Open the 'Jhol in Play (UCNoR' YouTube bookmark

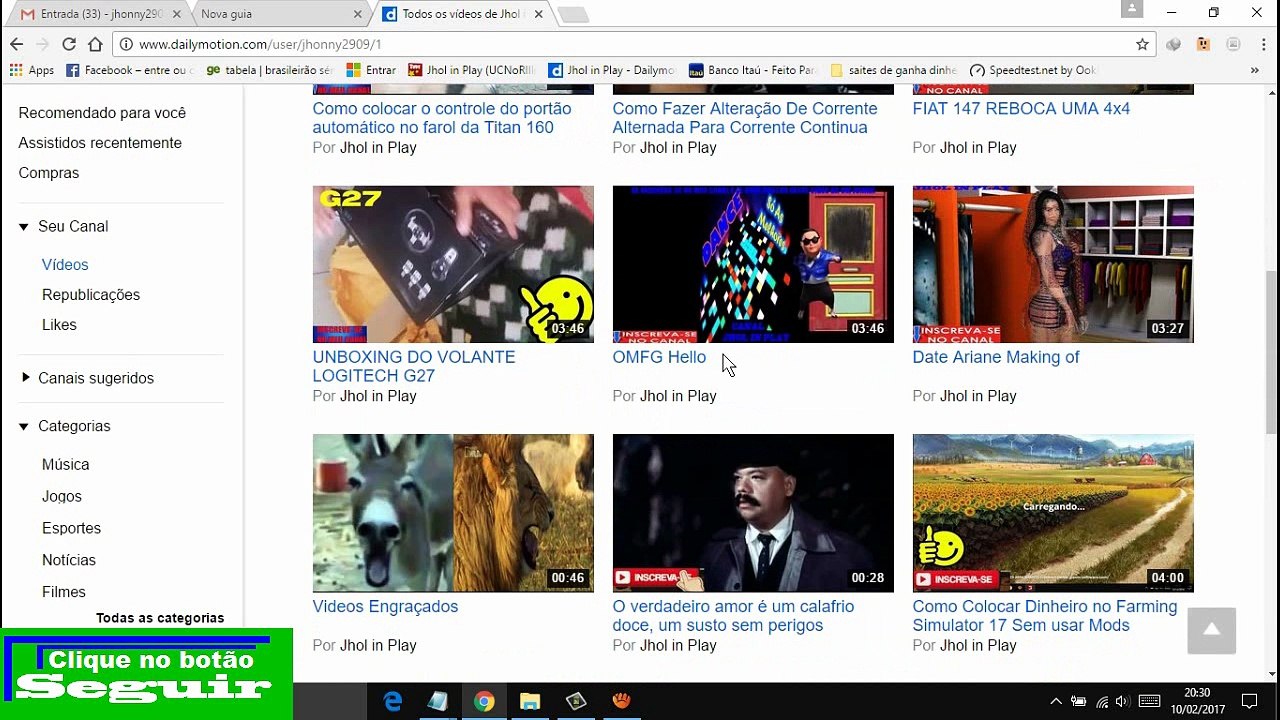click(x=472, y=70)
